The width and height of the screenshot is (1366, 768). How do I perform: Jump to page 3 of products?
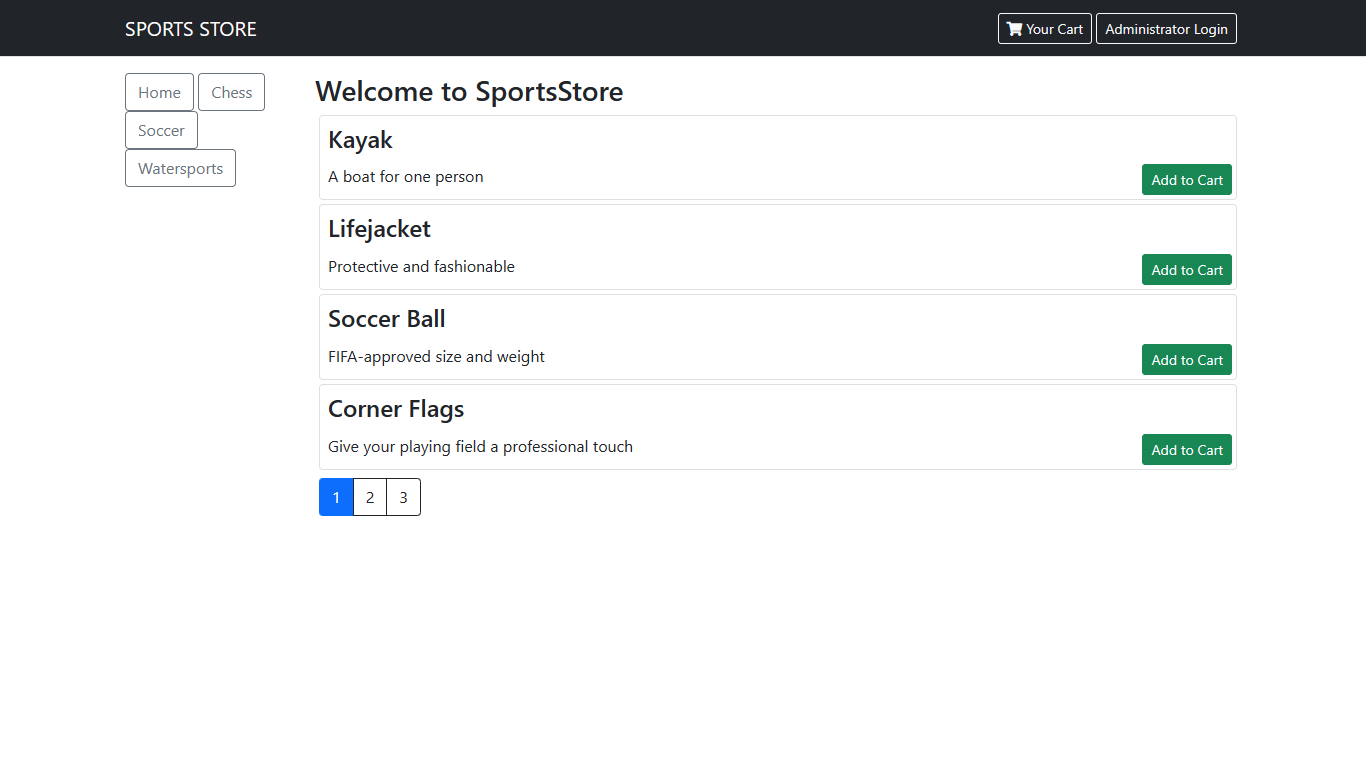(x=403, y=497)
